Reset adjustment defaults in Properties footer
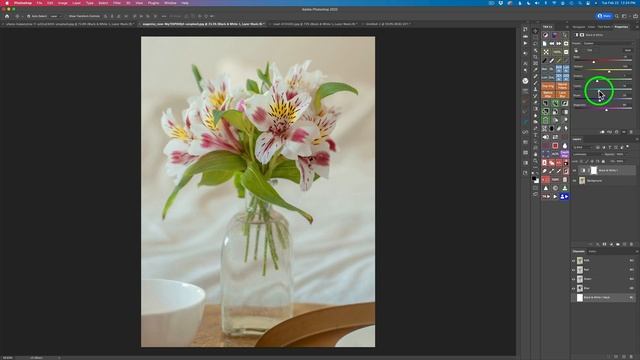The height and width of the screenshot is (360, 640). point(616,131)
